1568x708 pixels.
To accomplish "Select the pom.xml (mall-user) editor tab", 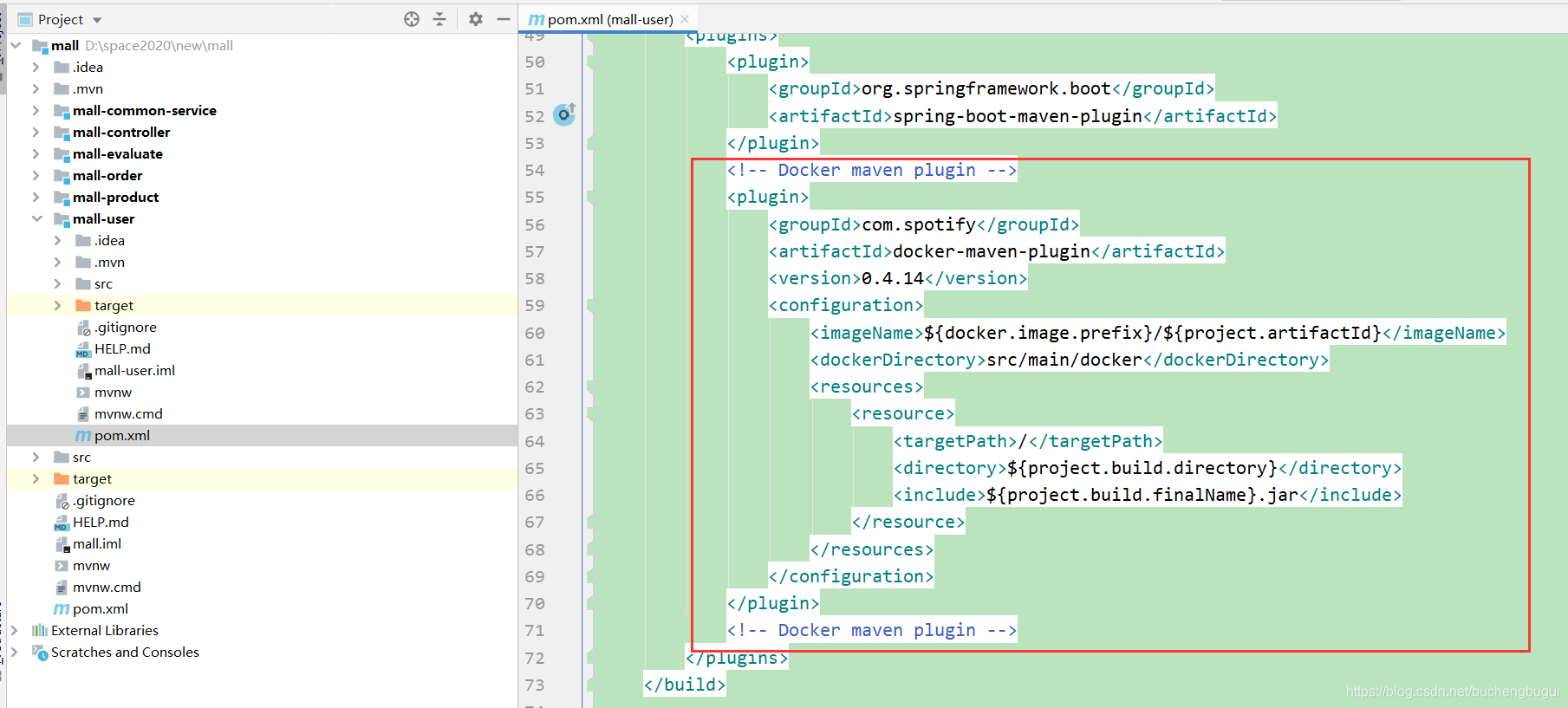I will pyautogui.click(x=608, y=19).
